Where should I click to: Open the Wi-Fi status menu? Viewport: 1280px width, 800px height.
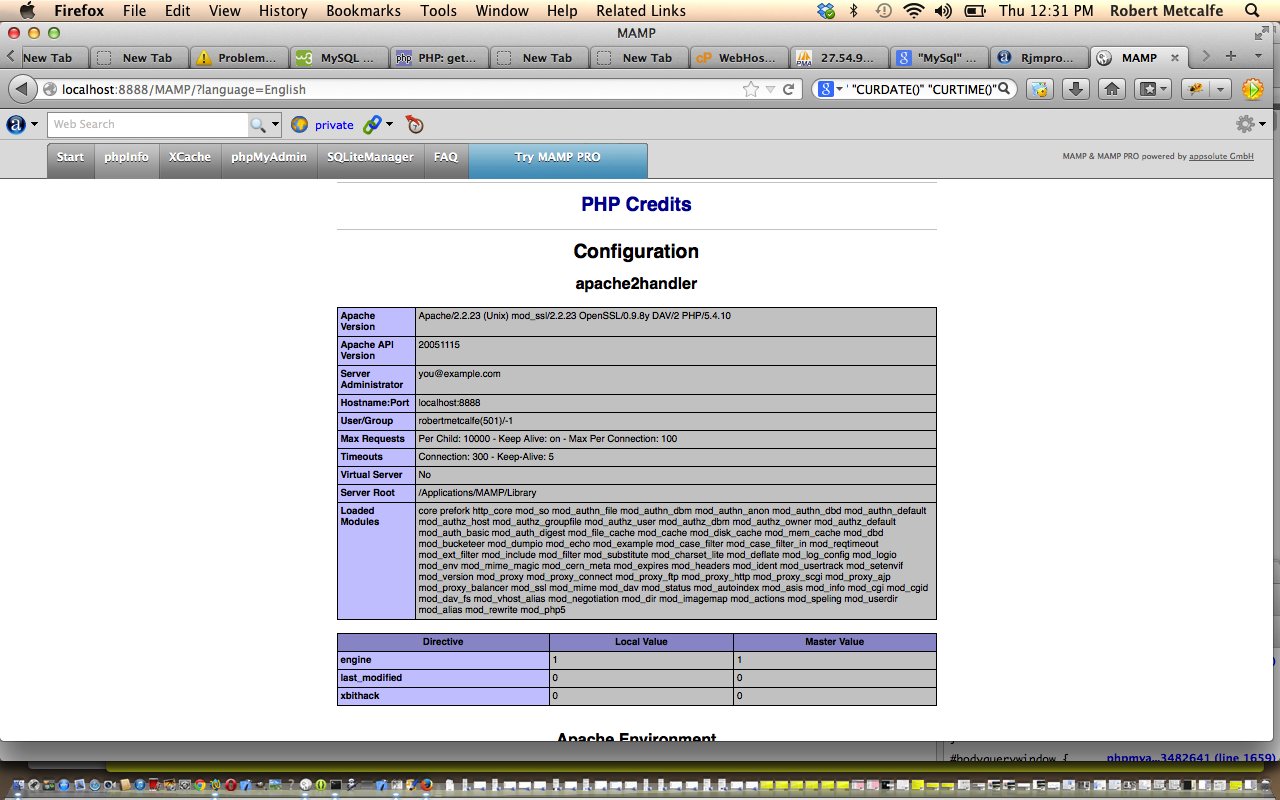[x=913, y=11]
